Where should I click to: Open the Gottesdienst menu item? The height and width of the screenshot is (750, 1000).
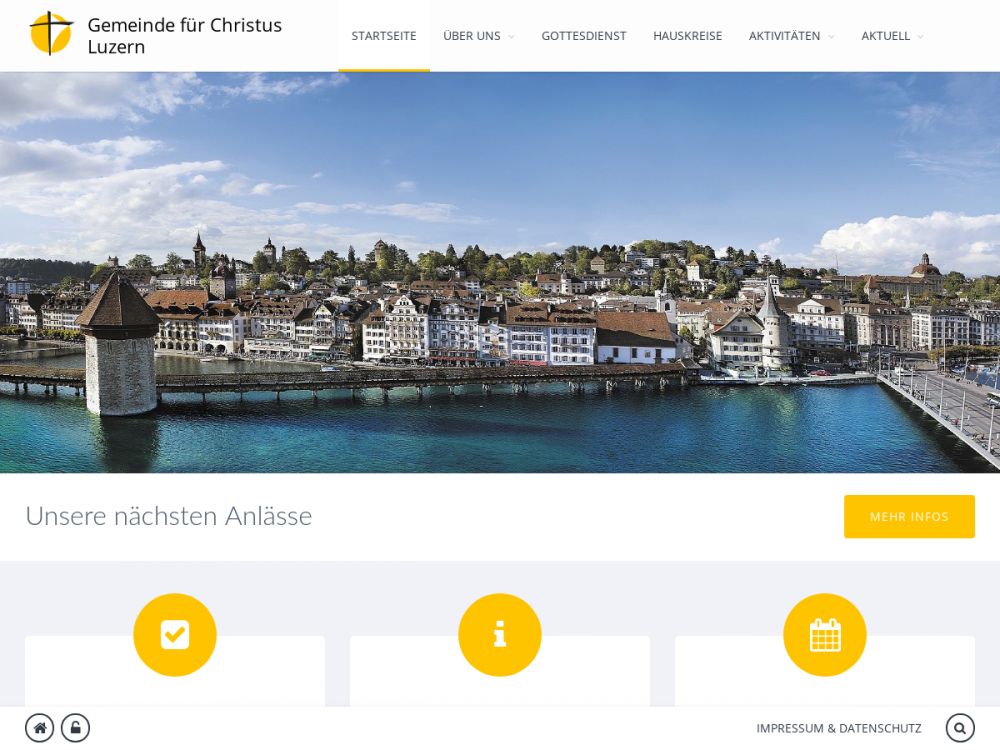pyautogui.click(x=584, y=36)
